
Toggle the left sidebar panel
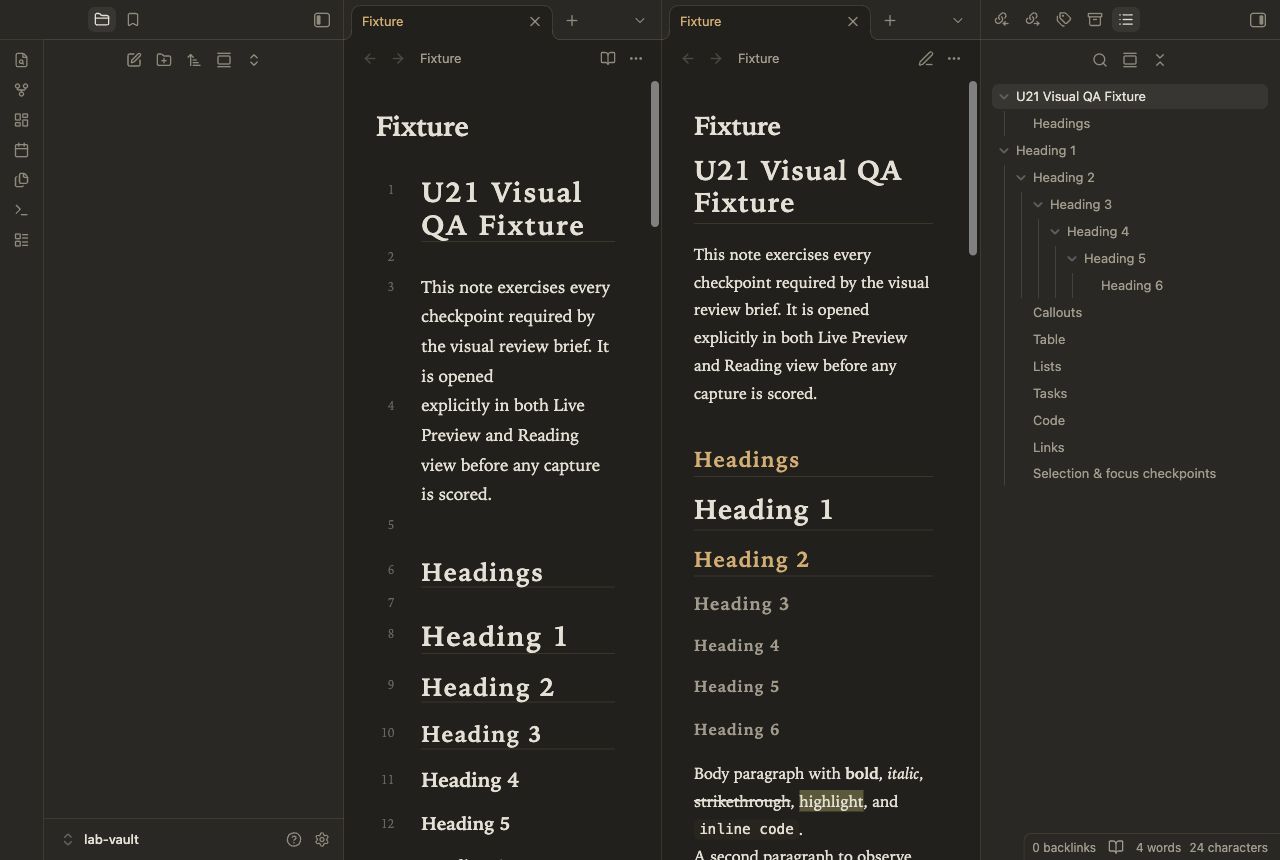click(322, 20)
